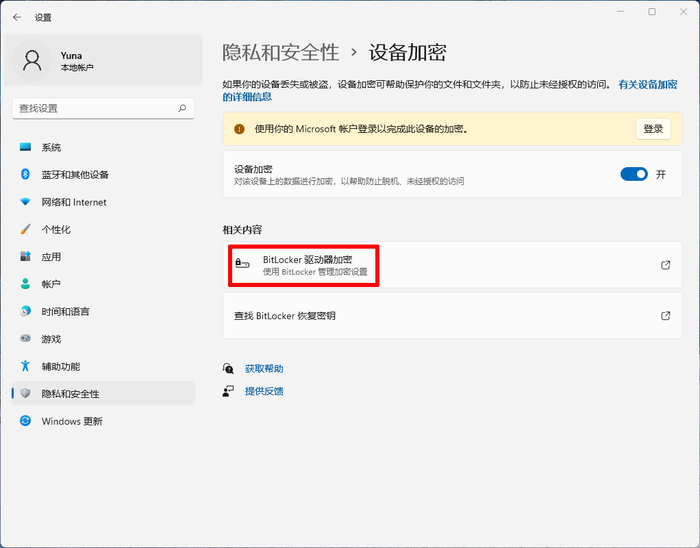Viewport: 700px width, 548px height.
Task: Click the Wi-Fi icon for 网络和 Internet
Action: pos(25,202)
